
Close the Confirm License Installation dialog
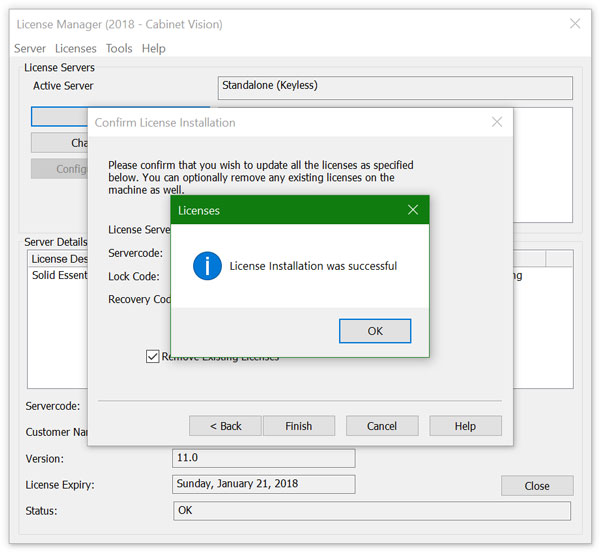coord(497,122)
